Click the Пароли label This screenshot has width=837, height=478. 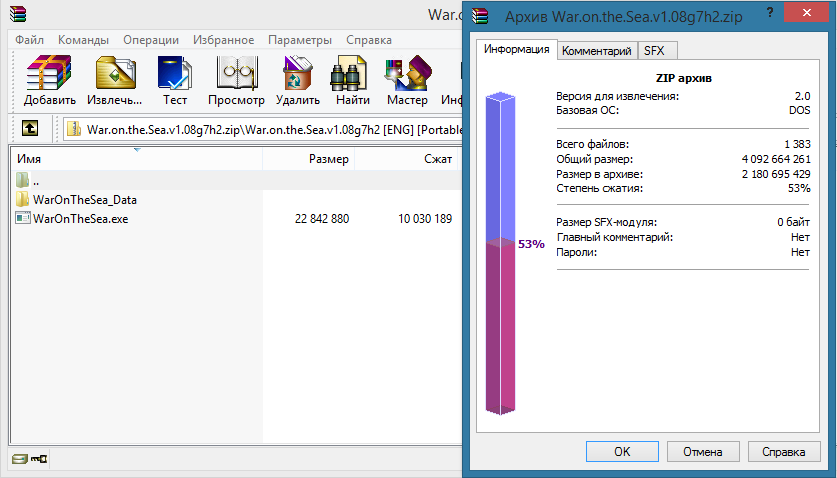tap(577, 252)
